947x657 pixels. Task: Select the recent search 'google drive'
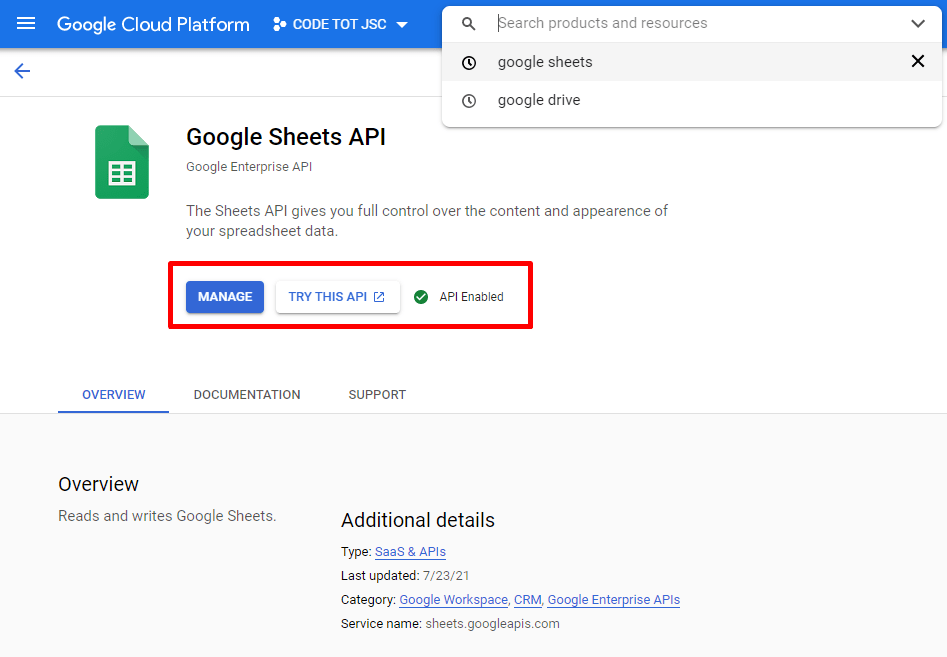[692, 100]
